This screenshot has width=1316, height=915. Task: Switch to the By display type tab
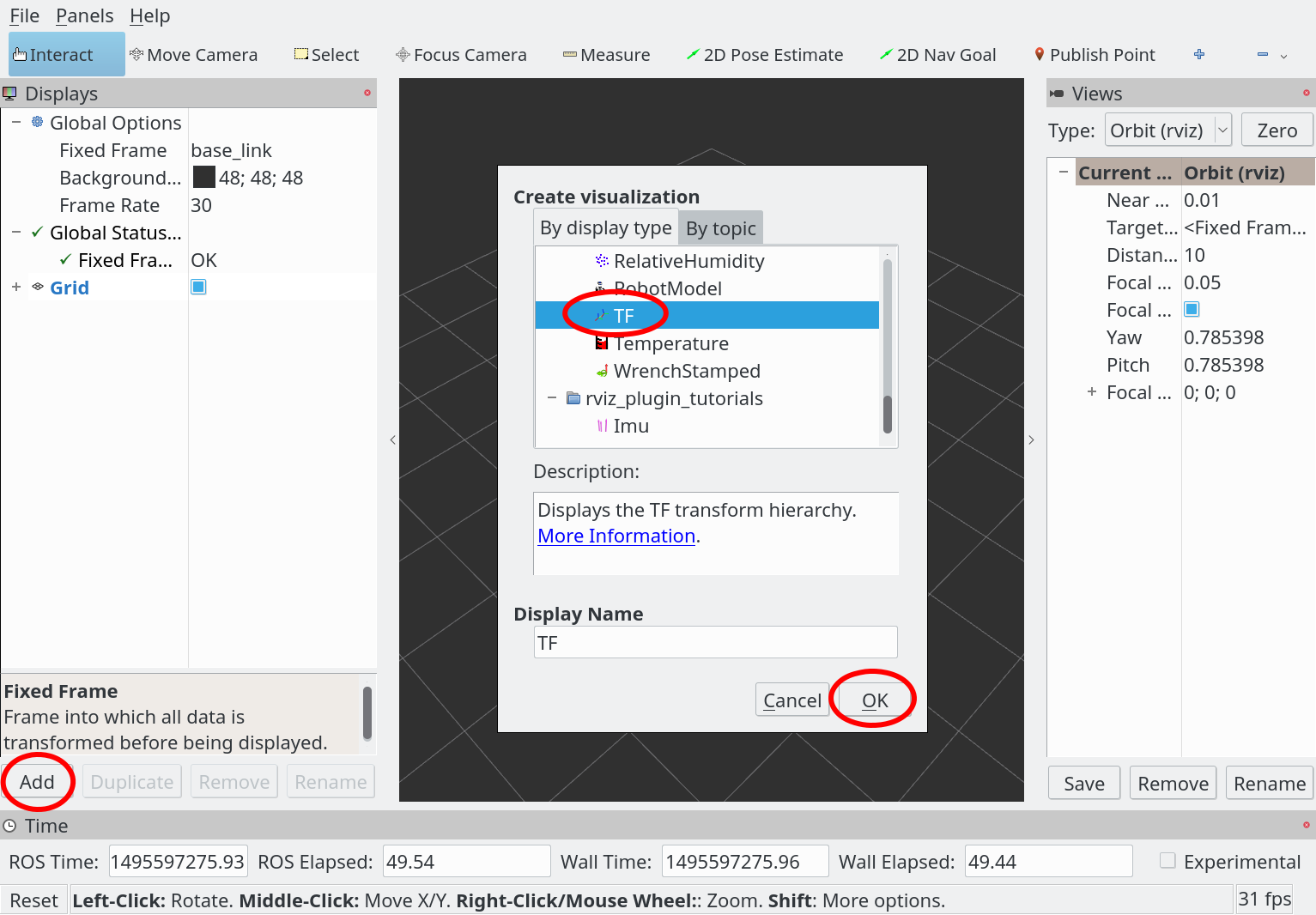[x=605, y=227]
